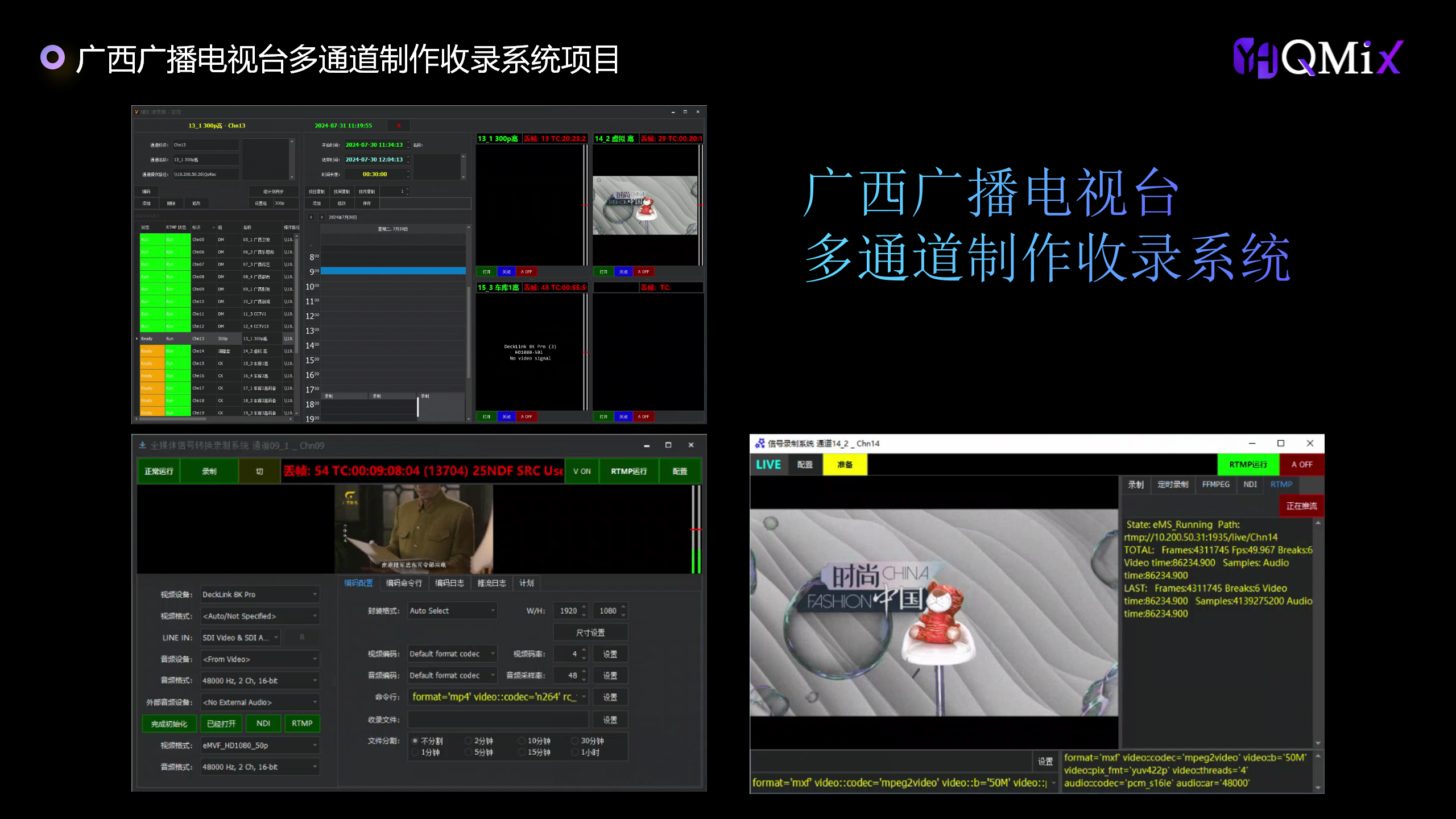Click the green RTMP运行 button in Chn14 window
The image size is (1456, 819).
point(1248,464)
